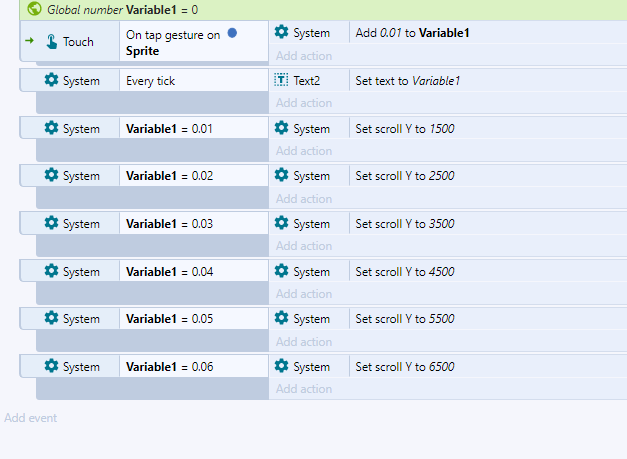Screen dimensions: 627x459
Task: Click action gear icon for Set scroll Y to 6500
Action: 282,366
